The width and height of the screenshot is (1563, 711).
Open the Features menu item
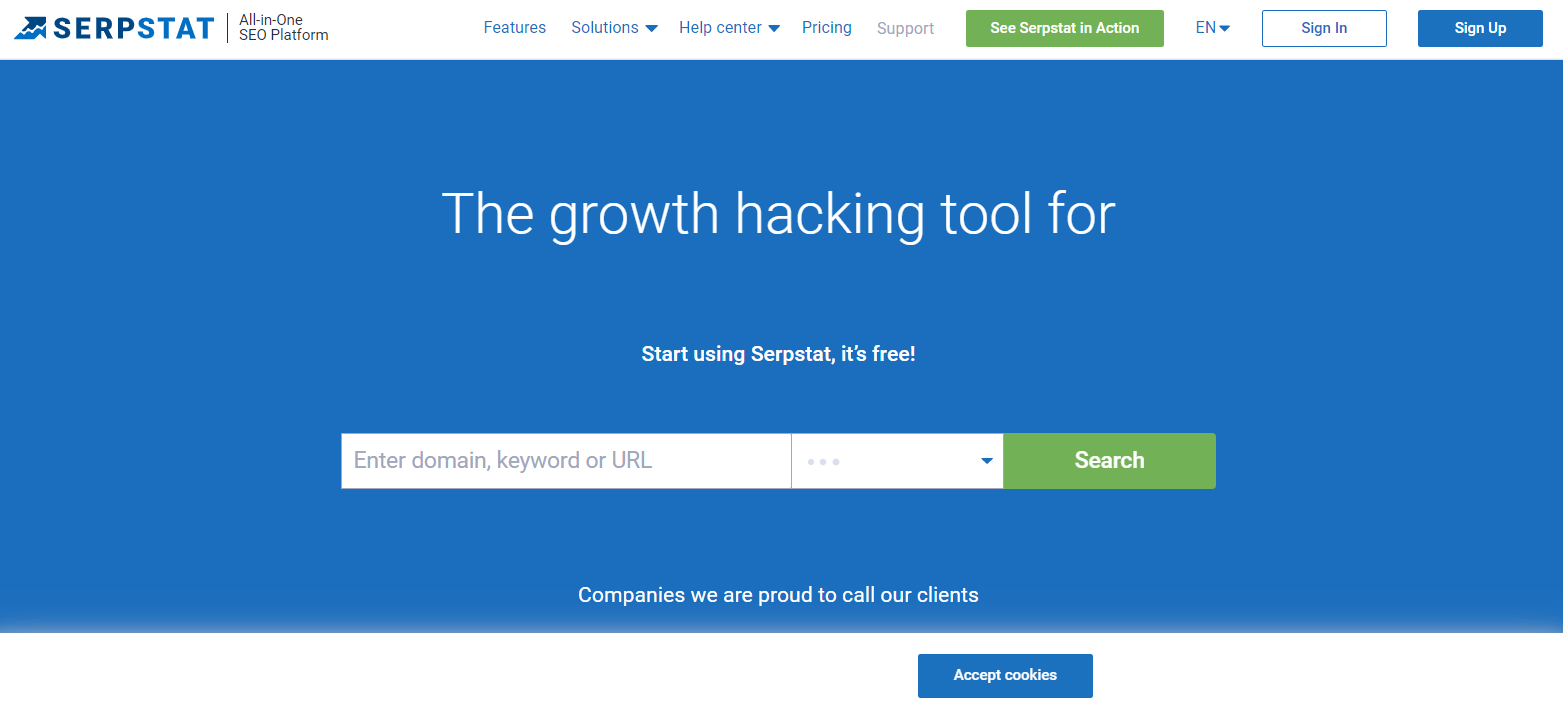coord(515,28)
